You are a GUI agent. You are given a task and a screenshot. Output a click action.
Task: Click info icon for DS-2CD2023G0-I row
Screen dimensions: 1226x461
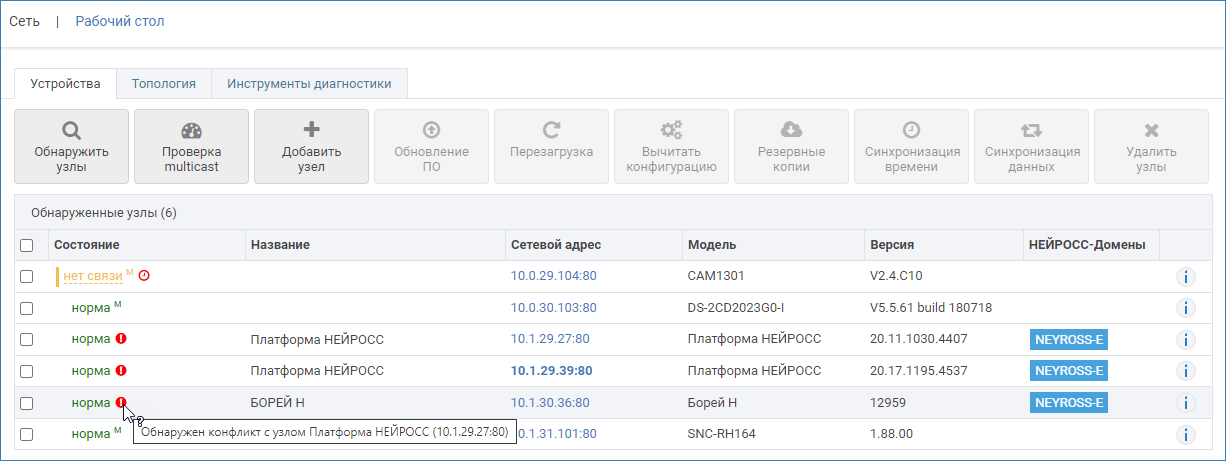1185,308
